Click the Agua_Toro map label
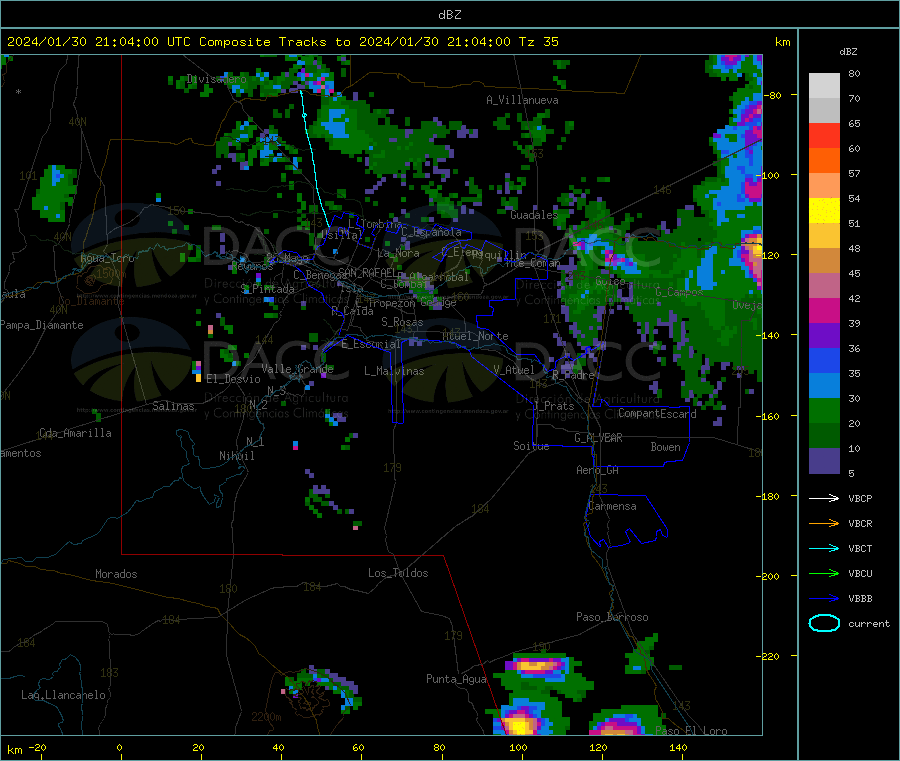 107,258
